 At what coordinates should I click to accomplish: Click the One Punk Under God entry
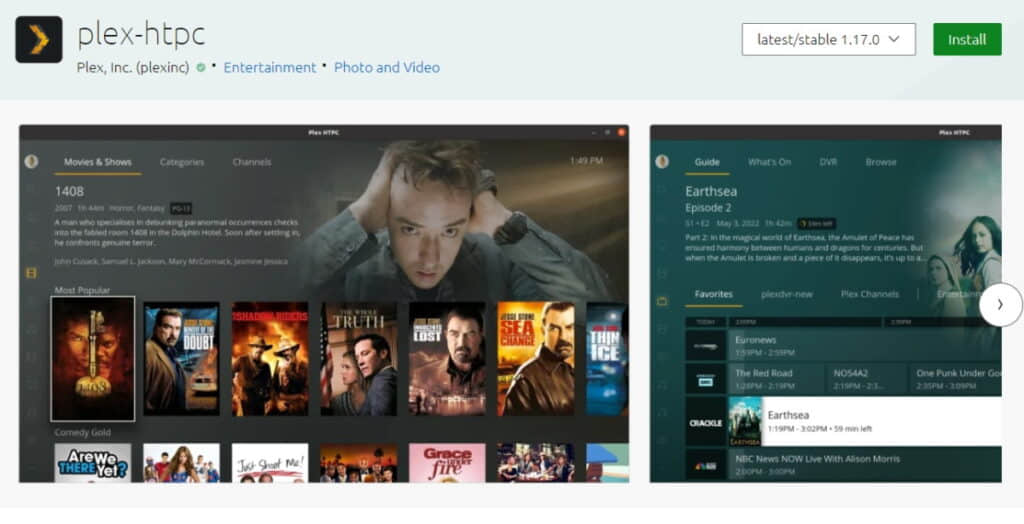pos(955,379)
